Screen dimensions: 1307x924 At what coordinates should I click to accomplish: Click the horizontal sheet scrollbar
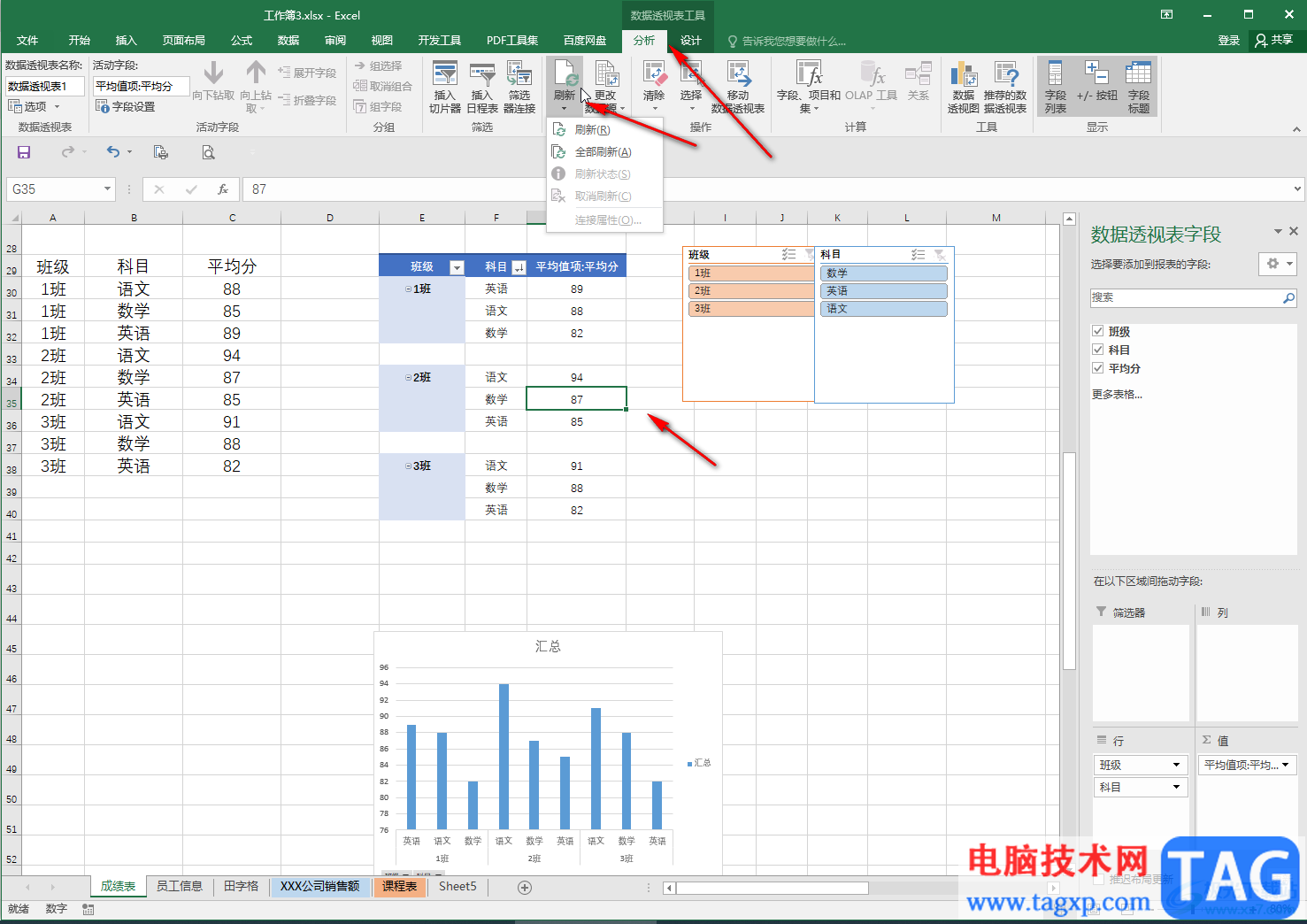pos(772,888)
